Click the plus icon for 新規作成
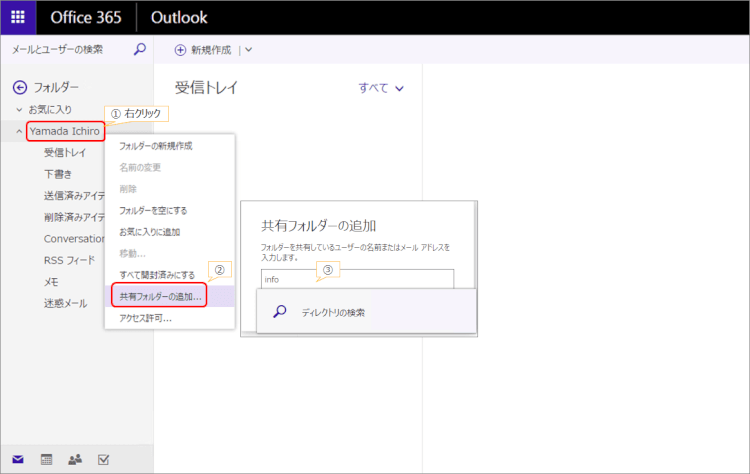The image size is (750, 474). pyautogui.click(x=180, y=50)
